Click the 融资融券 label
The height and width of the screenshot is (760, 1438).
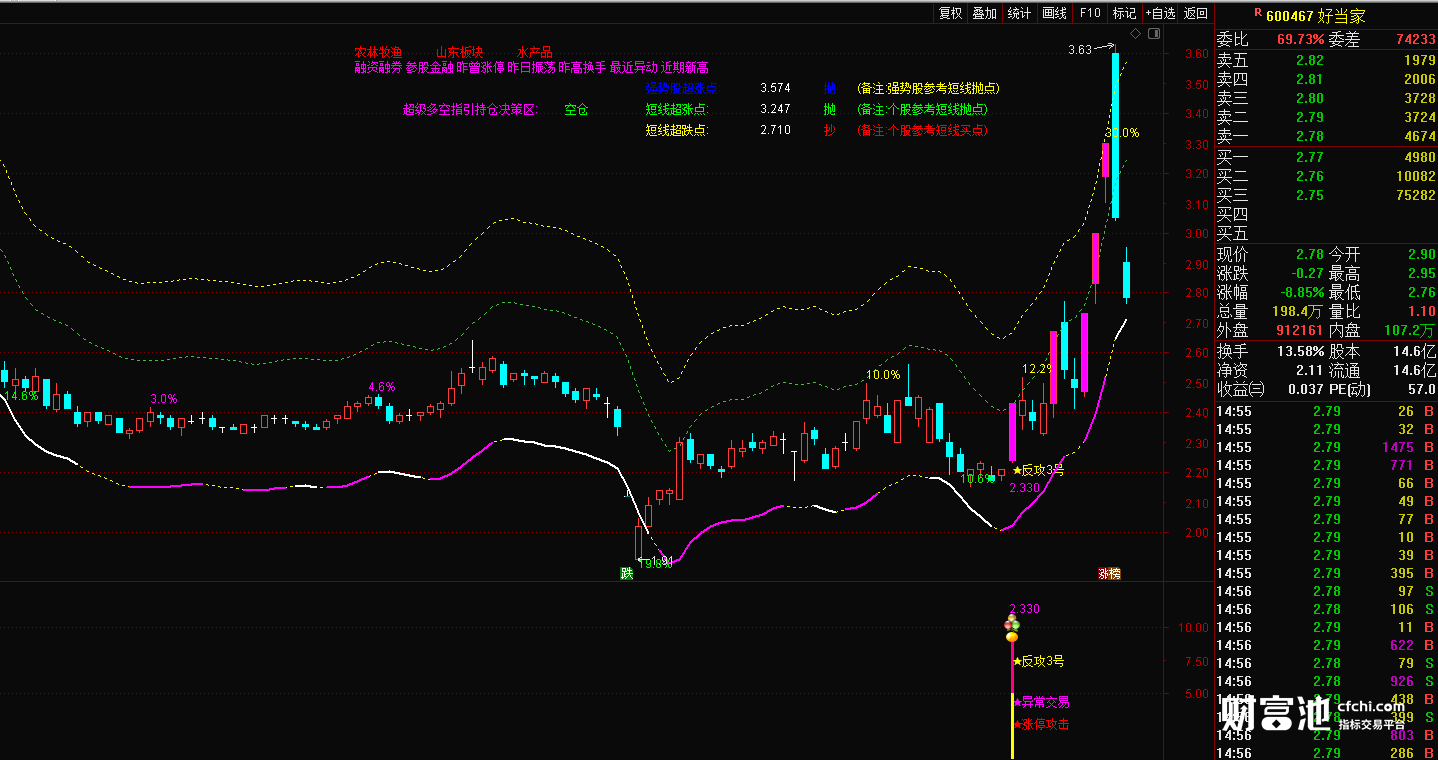[x=378, y=68]
